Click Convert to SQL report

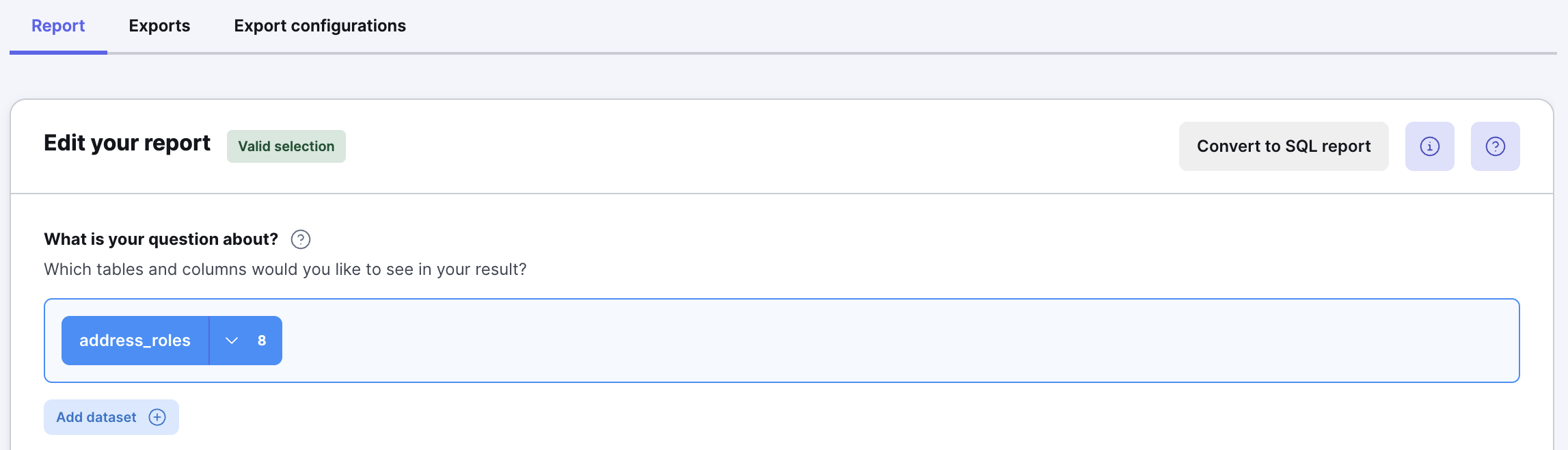(1283, 146)
